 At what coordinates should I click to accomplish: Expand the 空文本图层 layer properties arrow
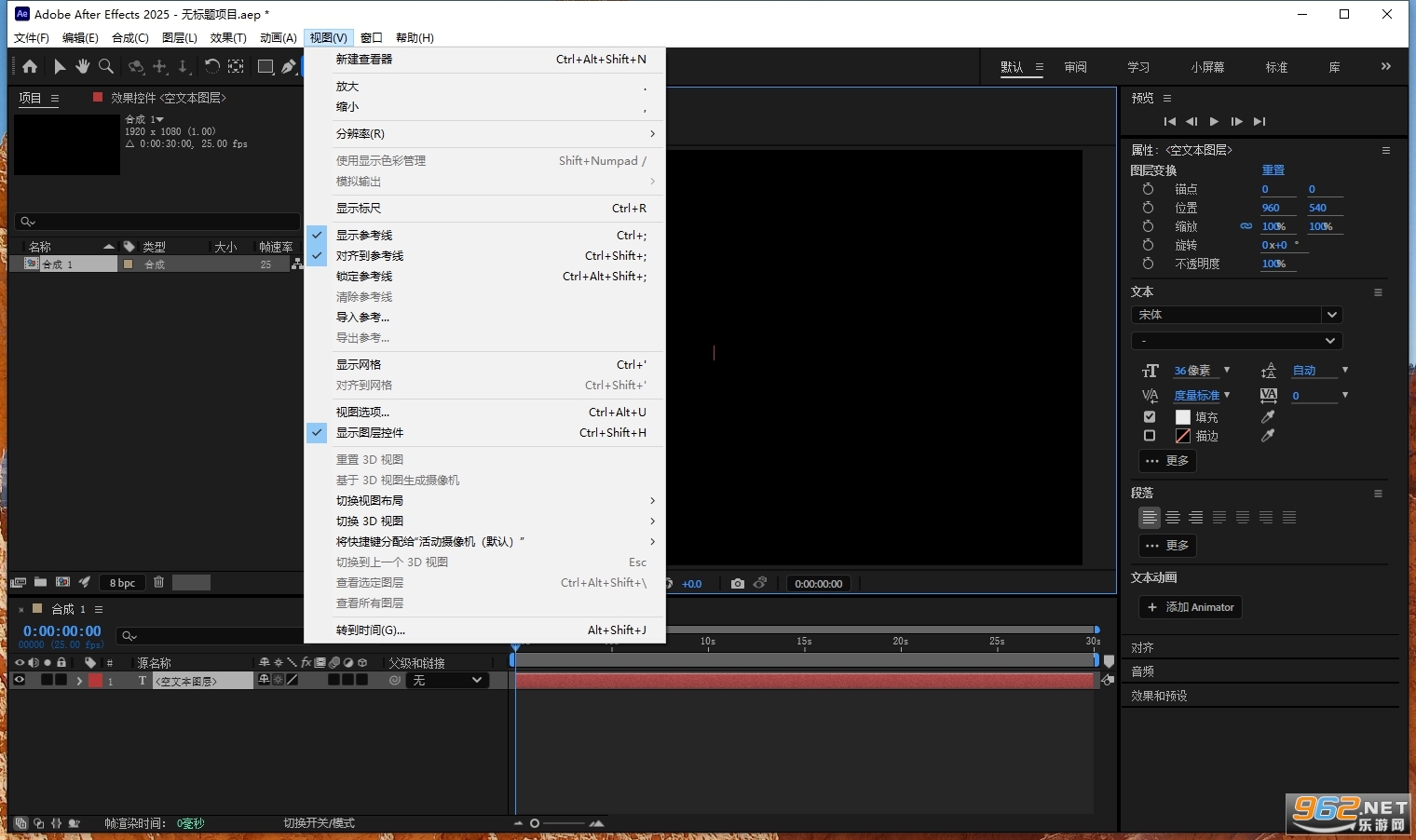coord(79,681)
